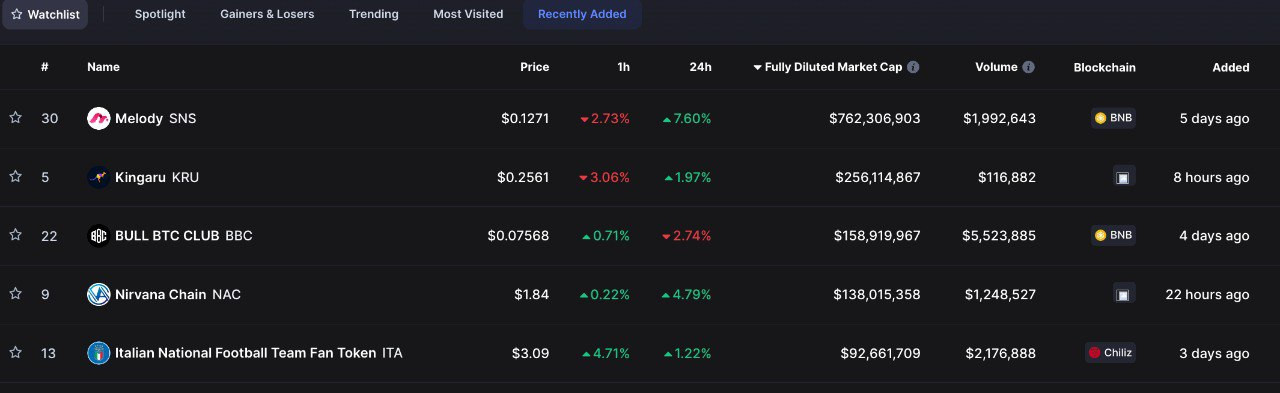This screenshot has height=393, width=1280.
Task: Click the Nirvana Chain logo icon
Action: [x=98, y=294]
